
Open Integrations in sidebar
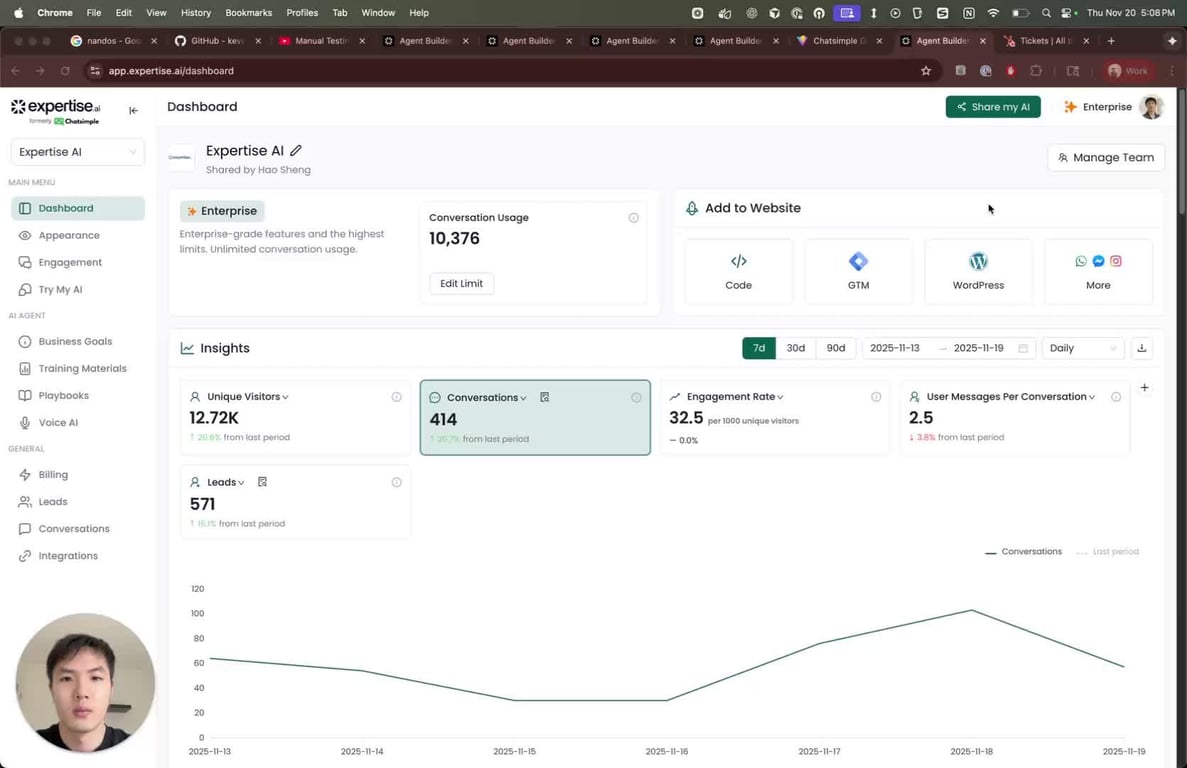click(77, 556)
